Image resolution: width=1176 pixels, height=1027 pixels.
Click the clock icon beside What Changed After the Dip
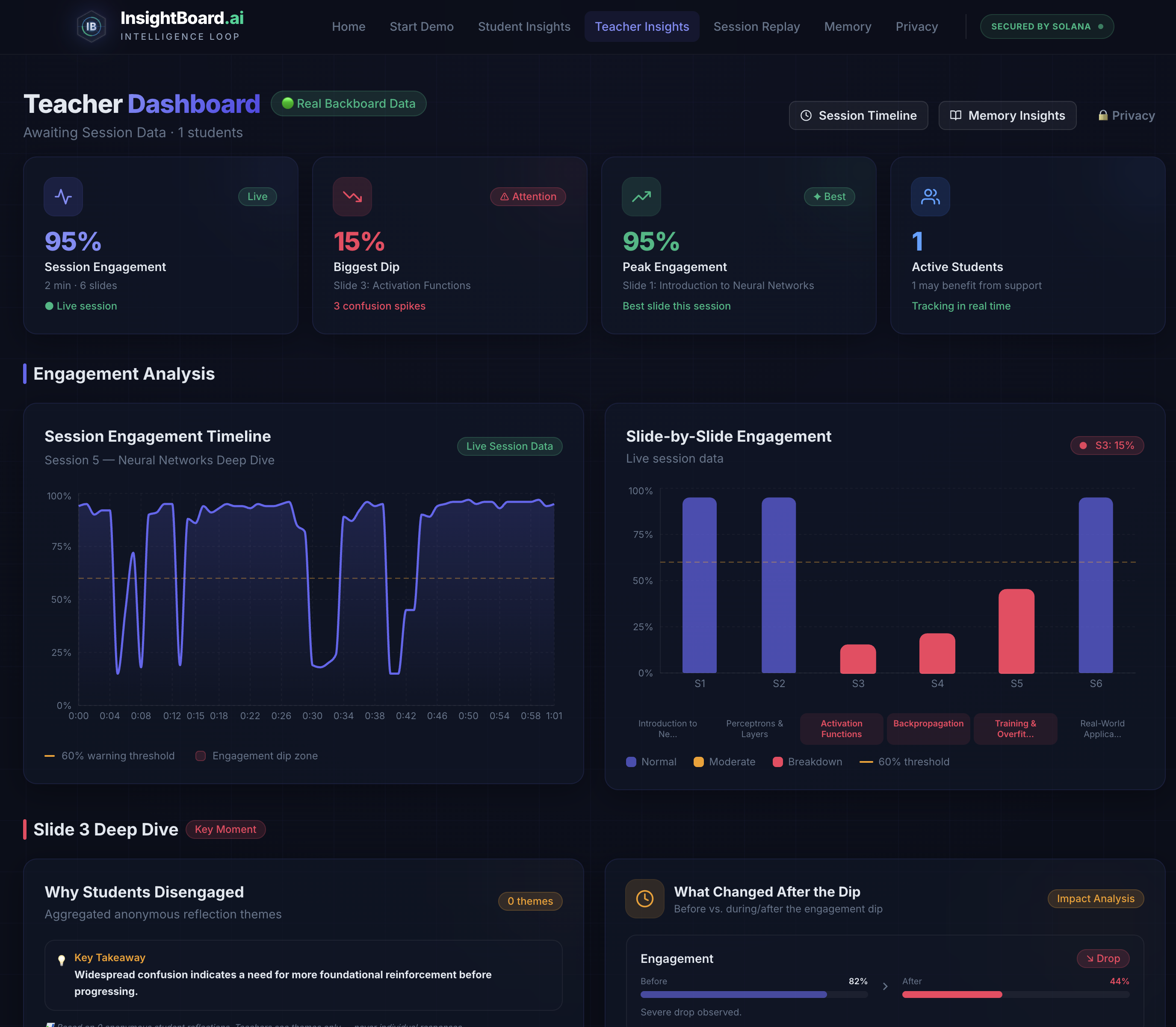click(x=644, y=898)
